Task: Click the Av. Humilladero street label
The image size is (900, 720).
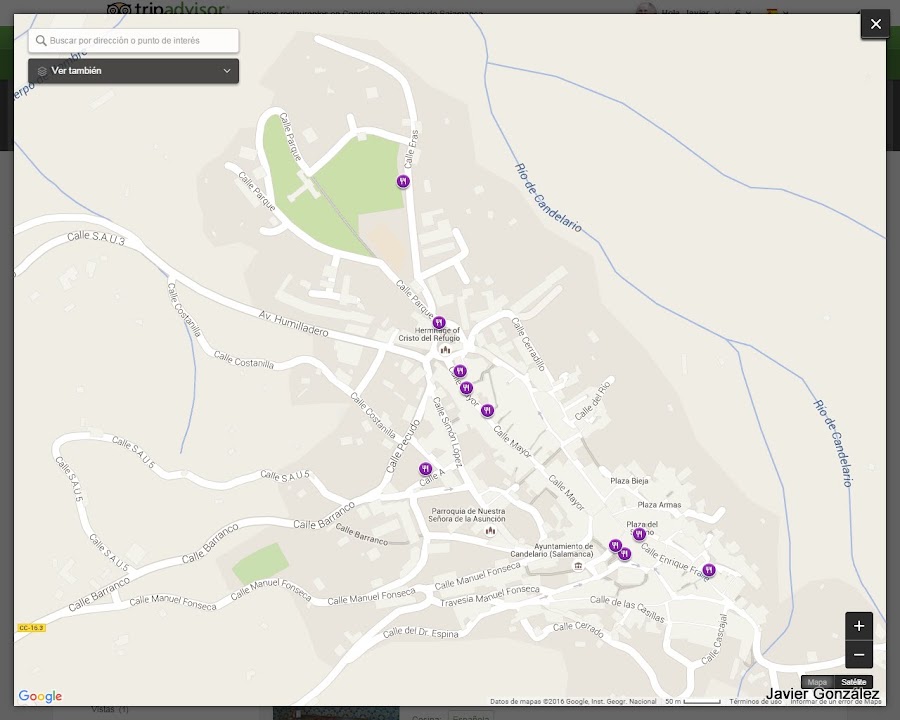Action: (293, 324)
